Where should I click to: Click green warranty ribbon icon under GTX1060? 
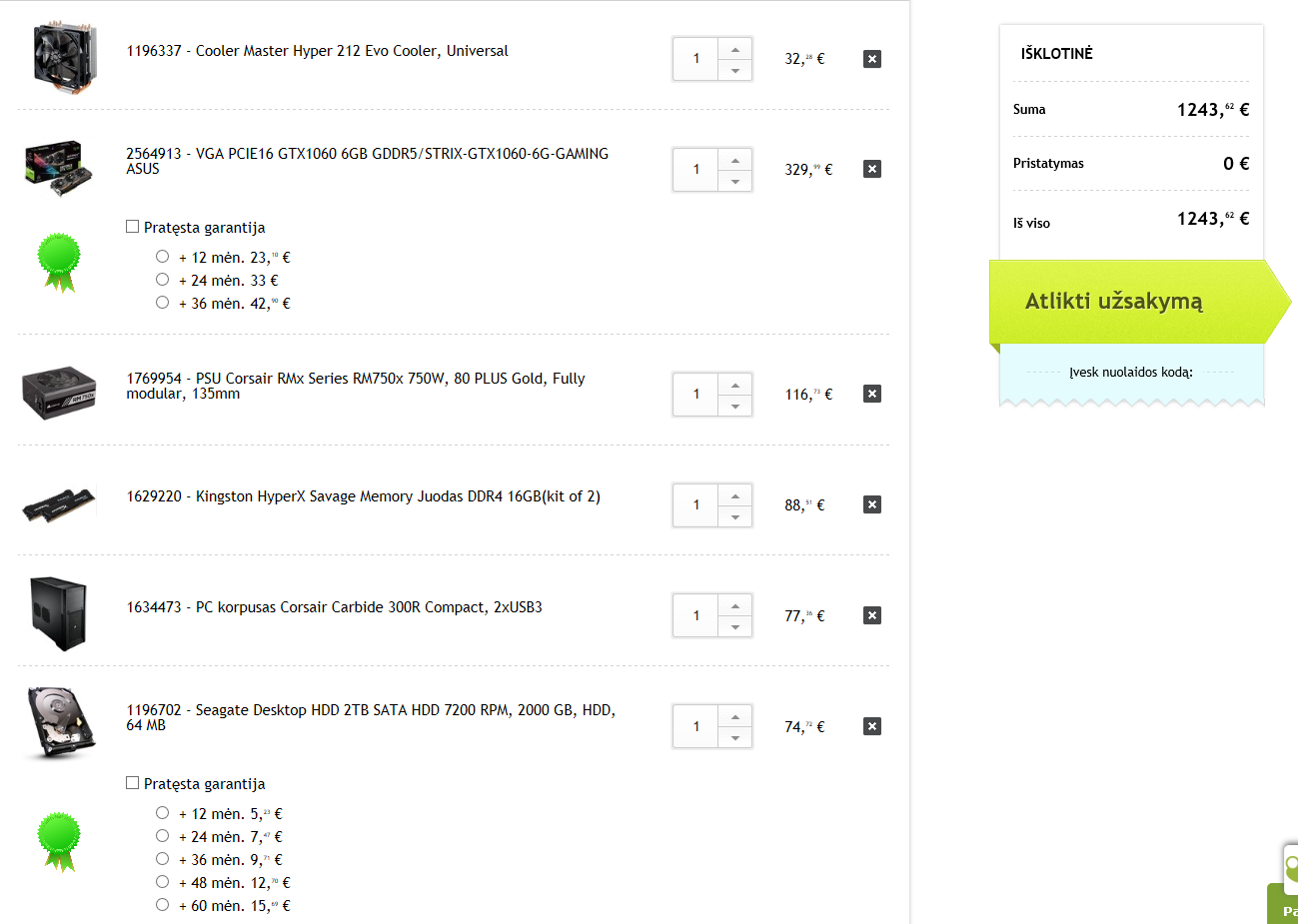pos(59,262)
